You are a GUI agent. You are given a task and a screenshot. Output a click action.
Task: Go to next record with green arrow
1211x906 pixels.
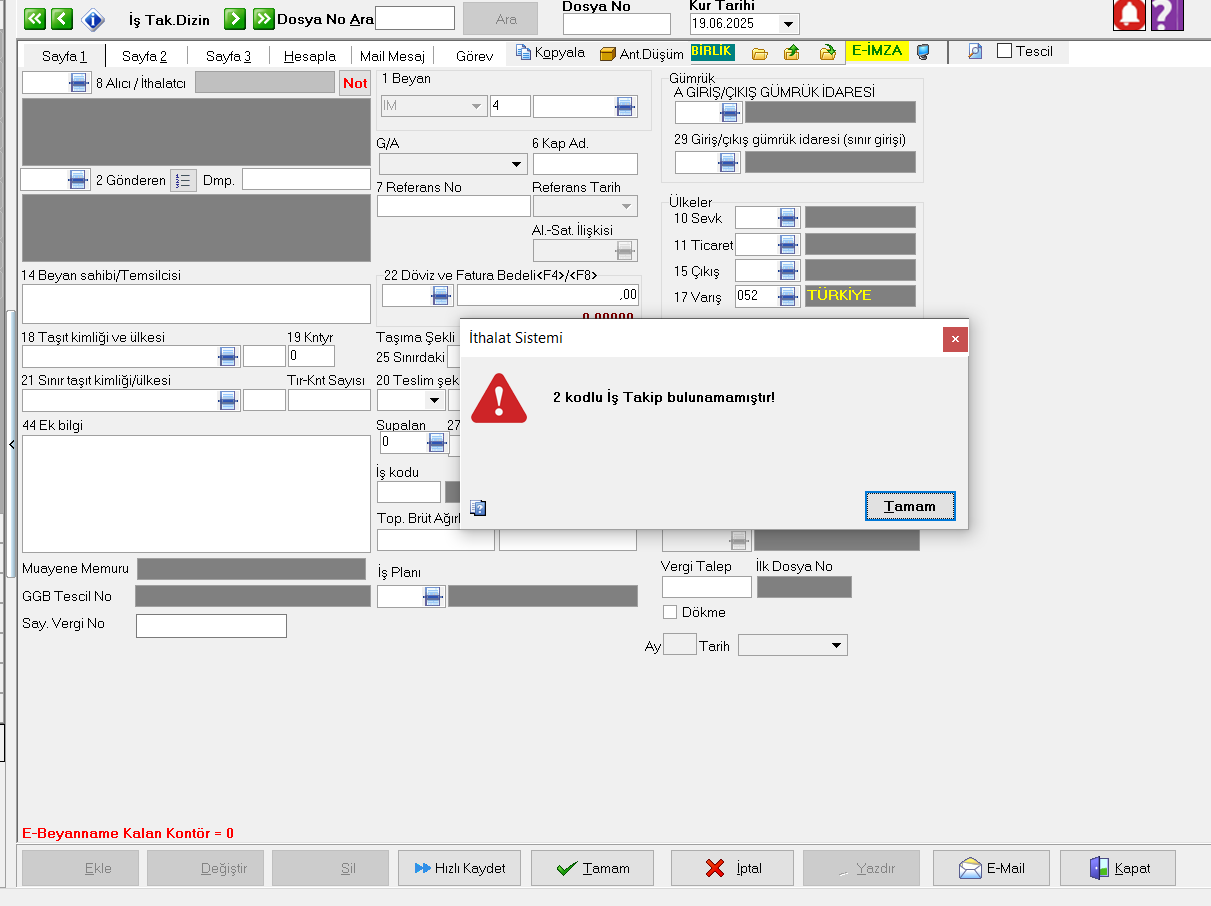tap(235, 19)
